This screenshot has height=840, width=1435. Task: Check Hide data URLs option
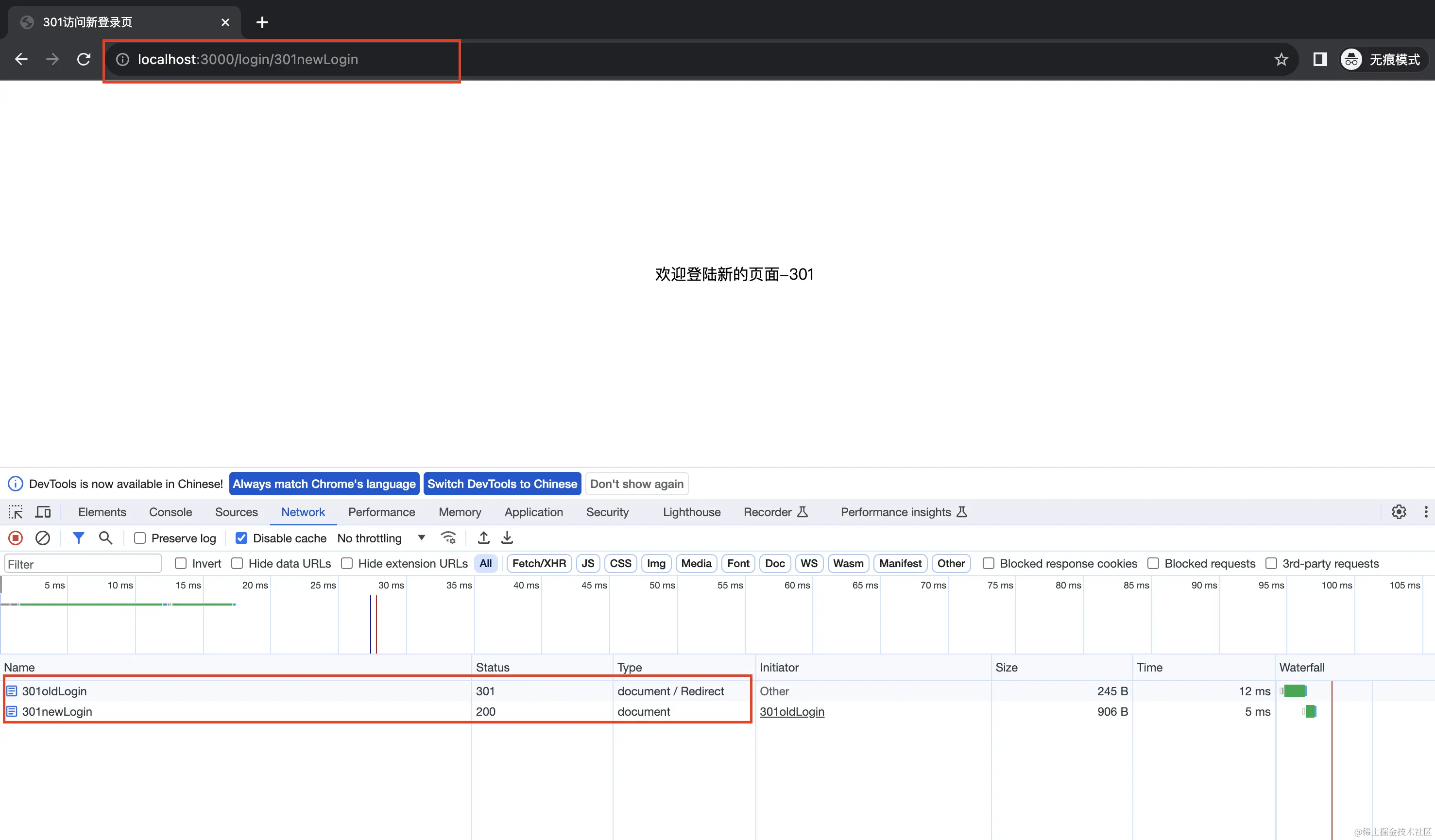[238, 563]
